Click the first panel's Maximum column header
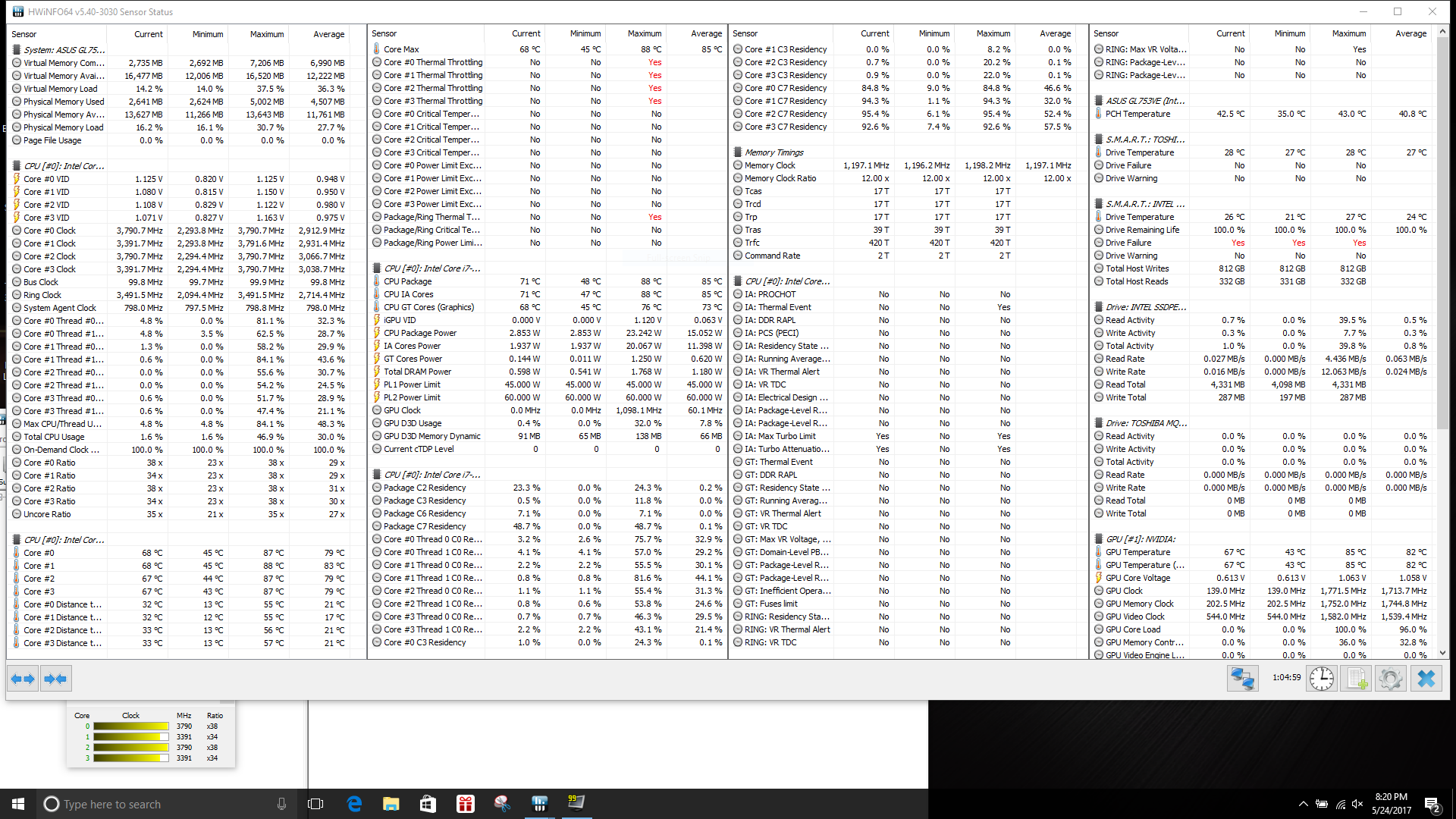1456x819 pixels. tap(267, 34)
